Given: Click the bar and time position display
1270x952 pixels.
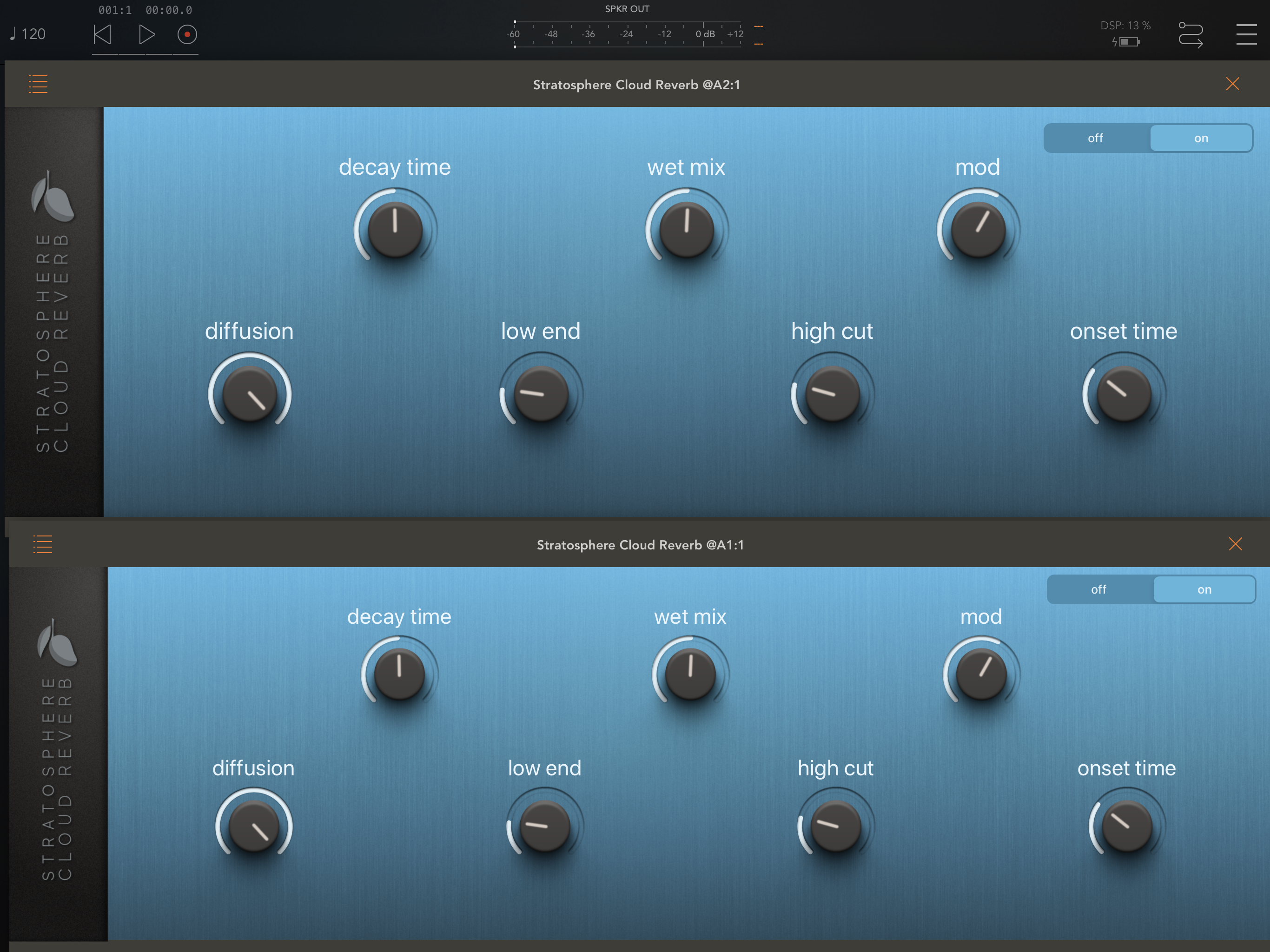Looking at the screenshot, I should [145, 10].
